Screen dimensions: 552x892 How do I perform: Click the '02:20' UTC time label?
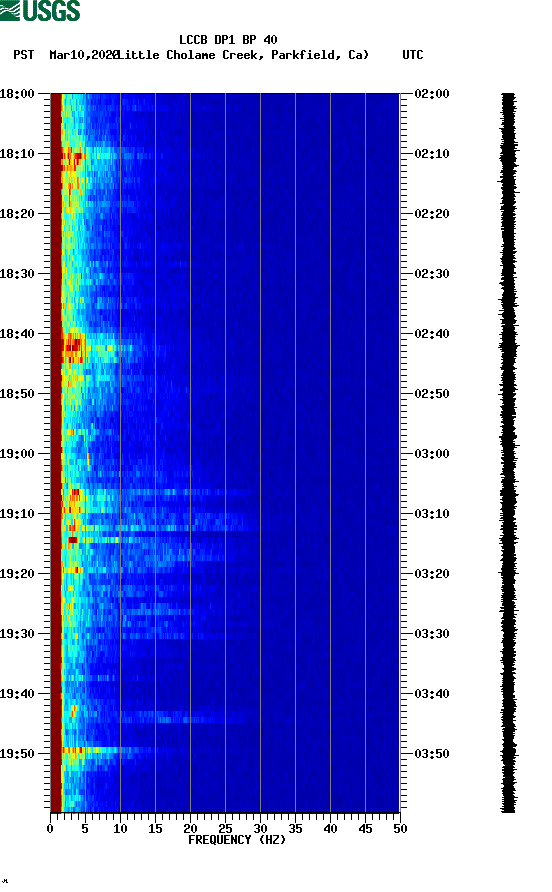tap(432, 214)
